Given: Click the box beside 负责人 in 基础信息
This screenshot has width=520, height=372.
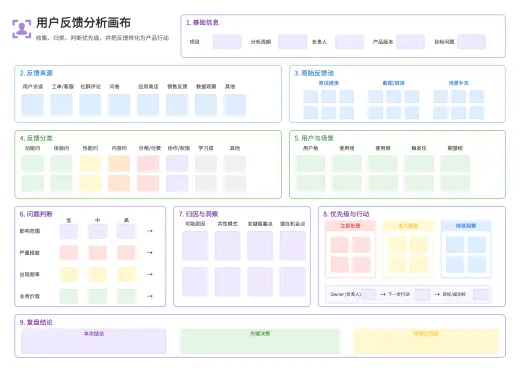Looking at the screenshot, I should (349, 42).
